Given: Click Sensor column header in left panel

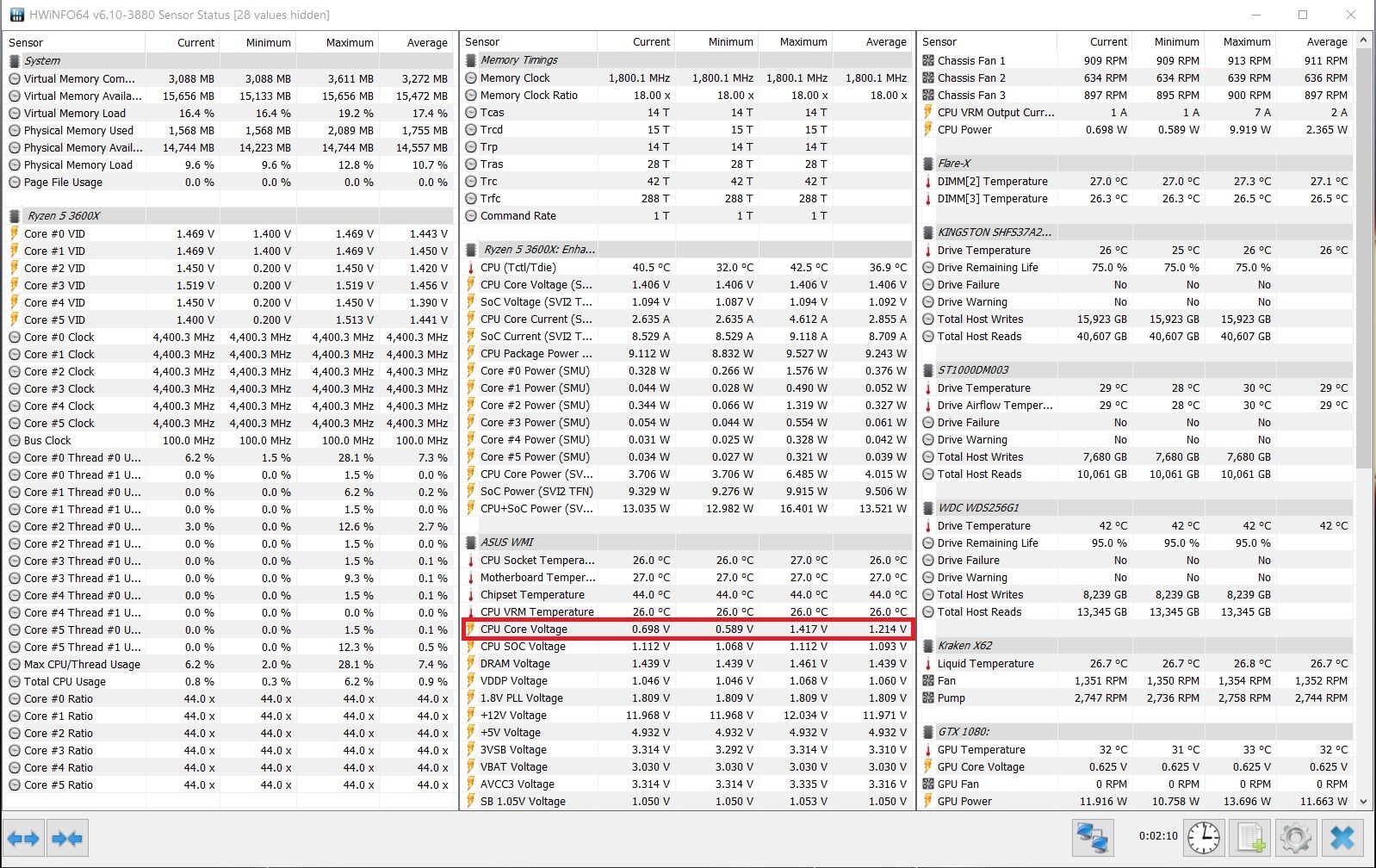Looking at the screenshot, I should tap(74, 42).
